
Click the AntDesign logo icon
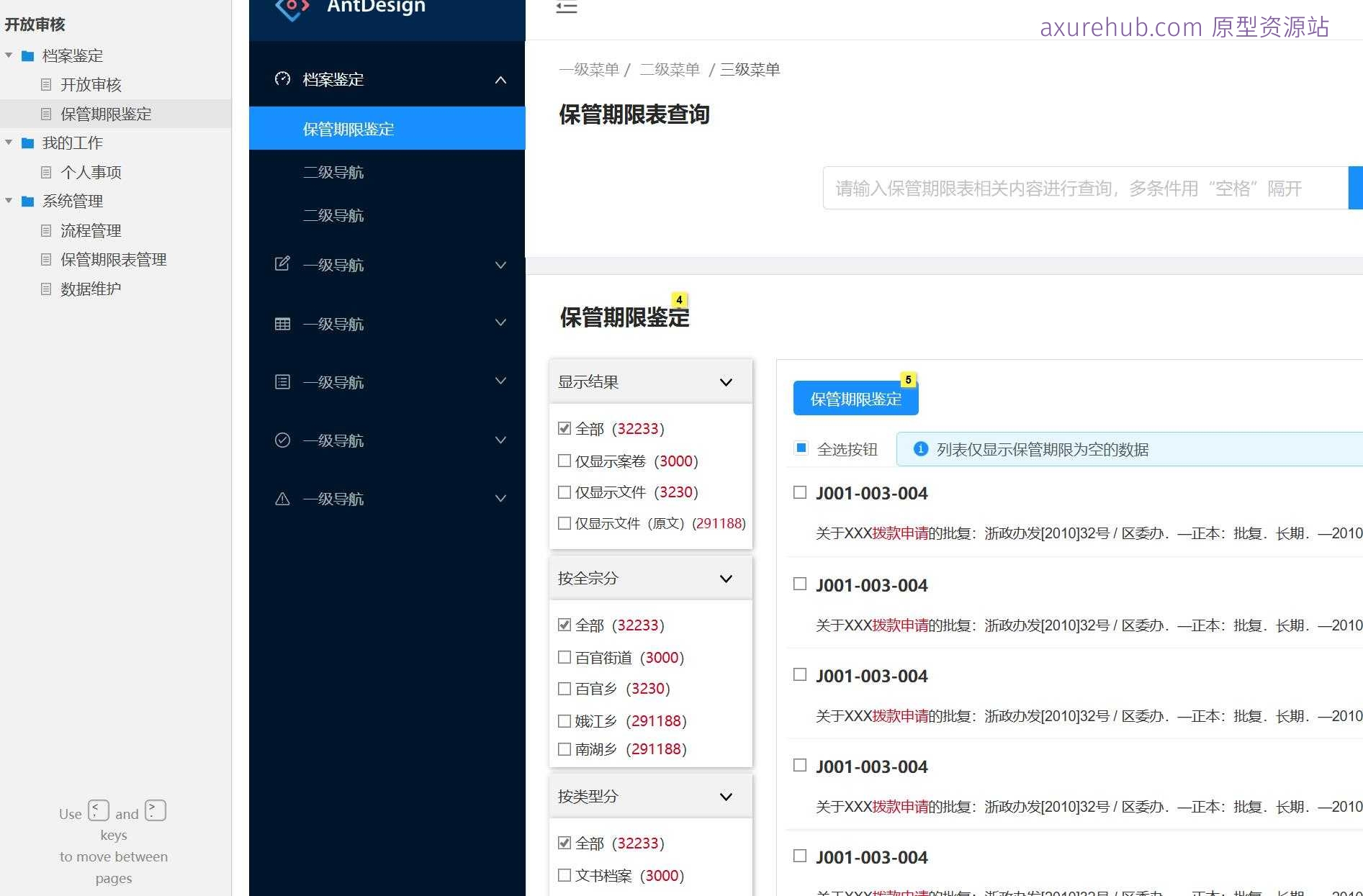290,7
